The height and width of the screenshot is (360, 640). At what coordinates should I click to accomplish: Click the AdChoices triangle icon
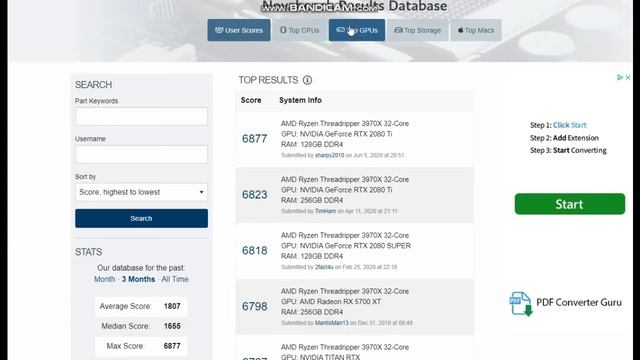(x=620, y=77)
